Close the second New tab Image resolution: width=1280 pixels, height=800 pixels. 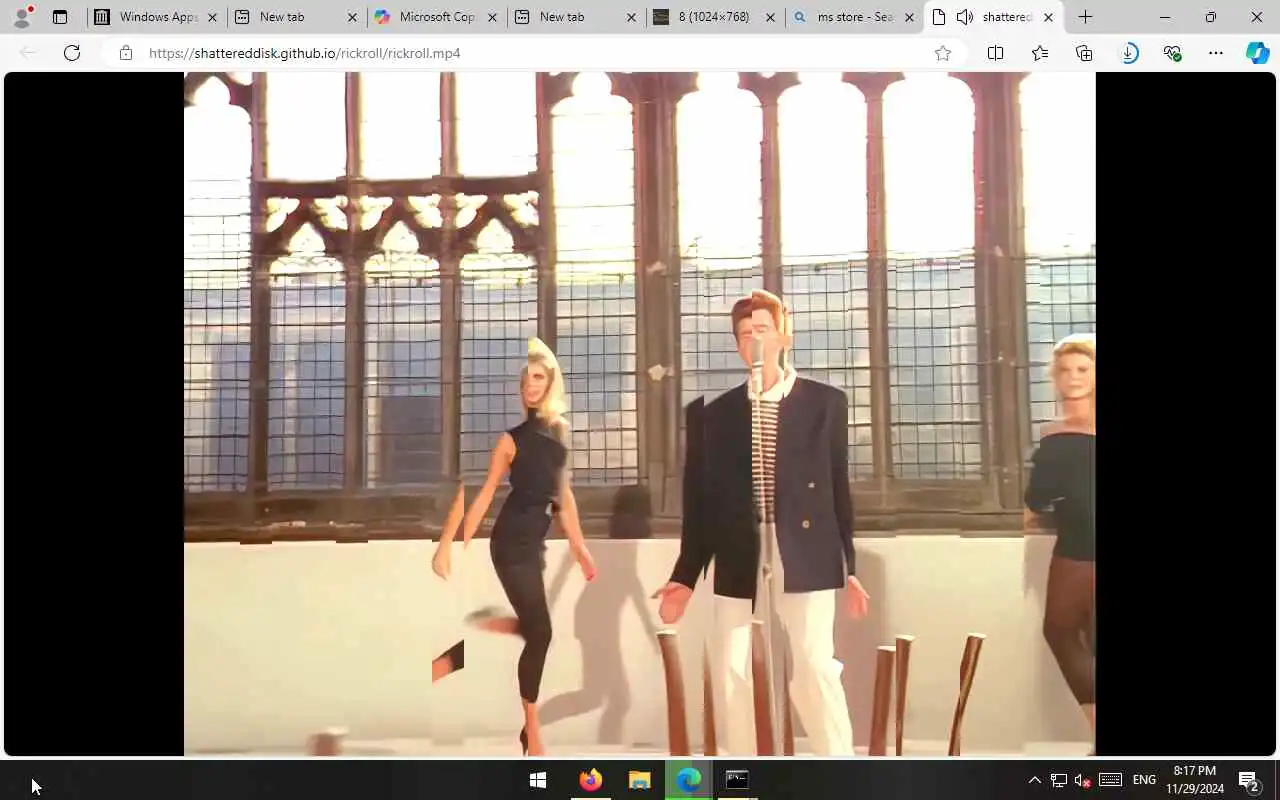click(632, 17)
